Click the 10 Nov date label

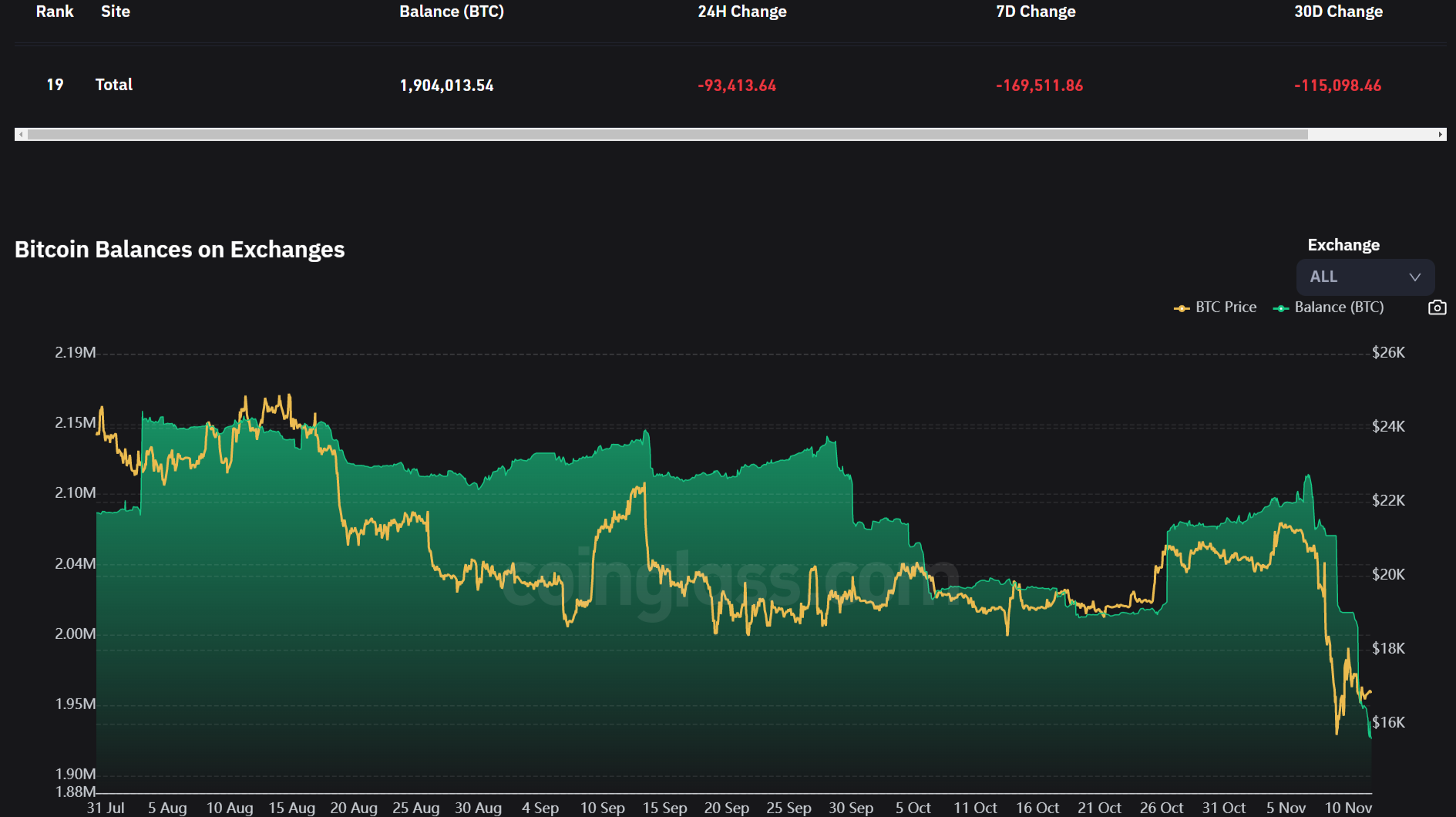click(1348, 808)
